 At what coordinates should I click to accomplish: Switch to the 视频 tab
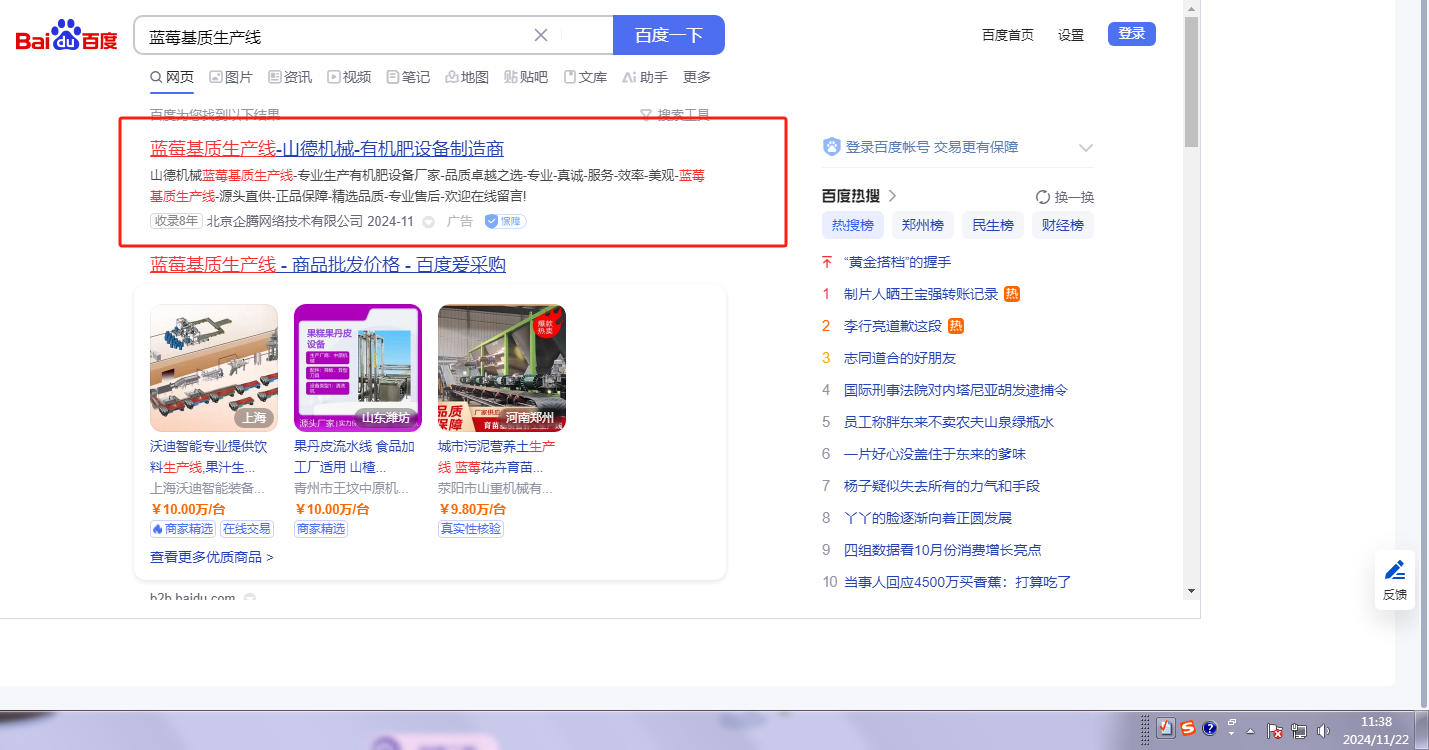tap(349, 77)
